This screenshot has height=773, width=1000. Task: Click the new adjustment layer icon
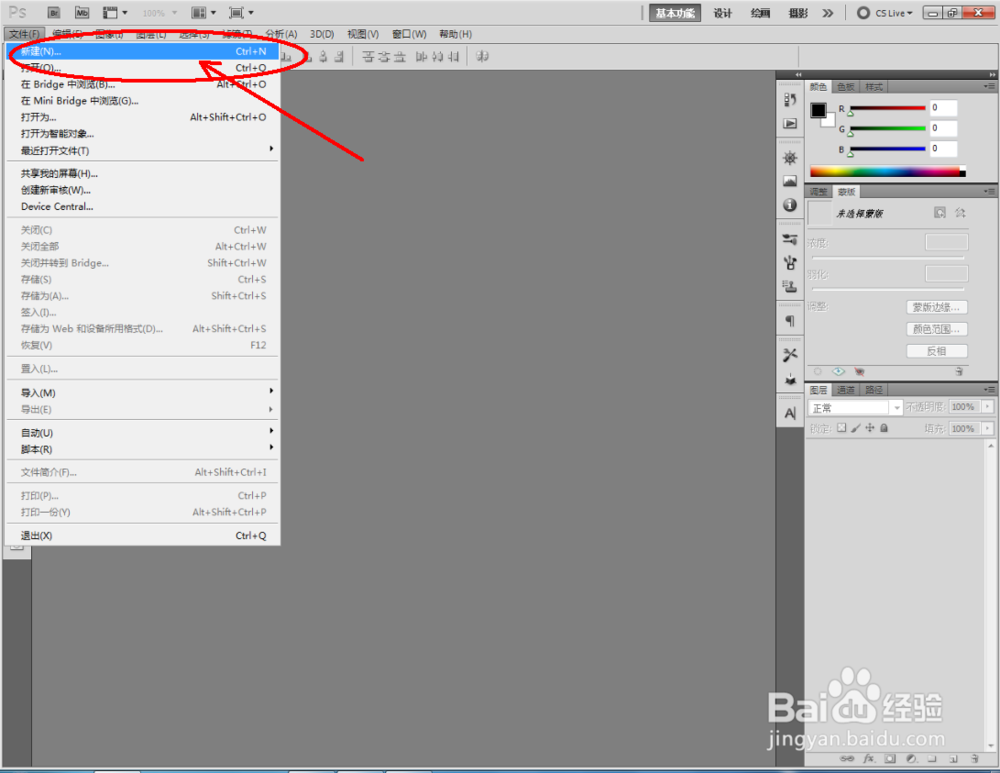[911, 759]
